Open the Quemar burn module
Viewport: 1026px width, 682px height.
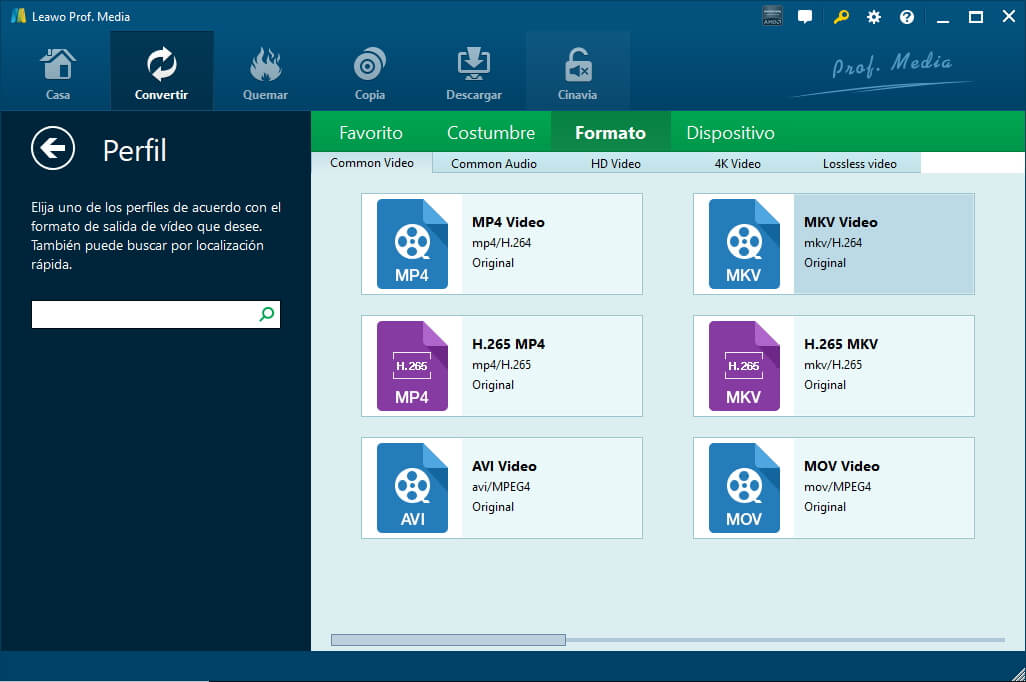coord(265,73)
